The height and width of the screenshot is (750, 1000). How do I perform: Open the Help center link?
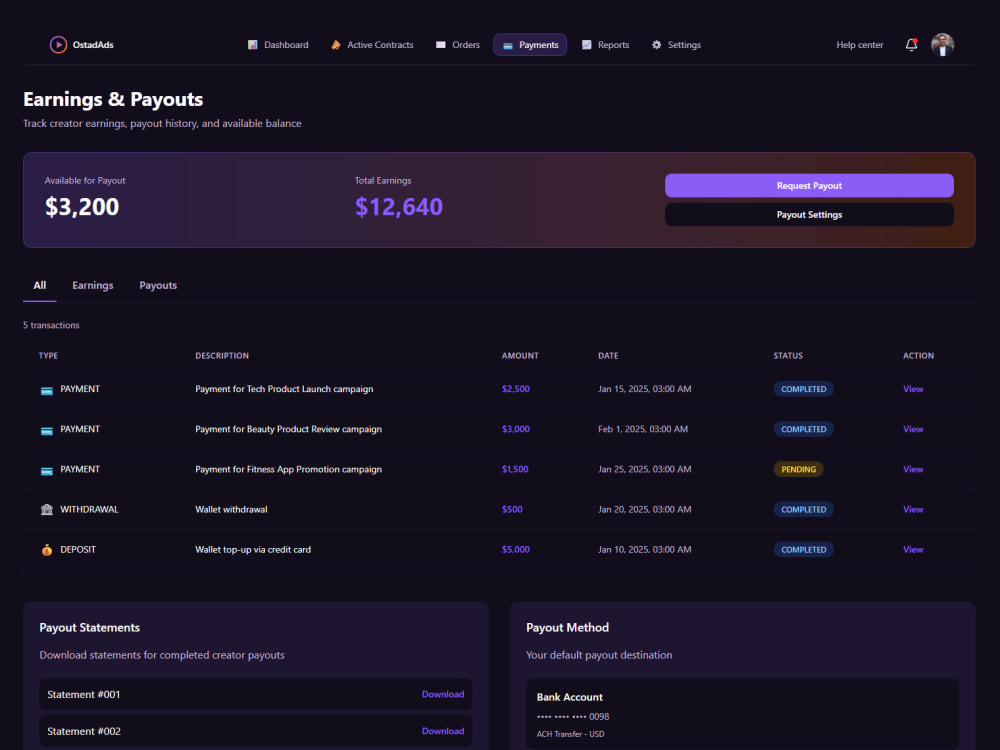[x=860, y=45]
